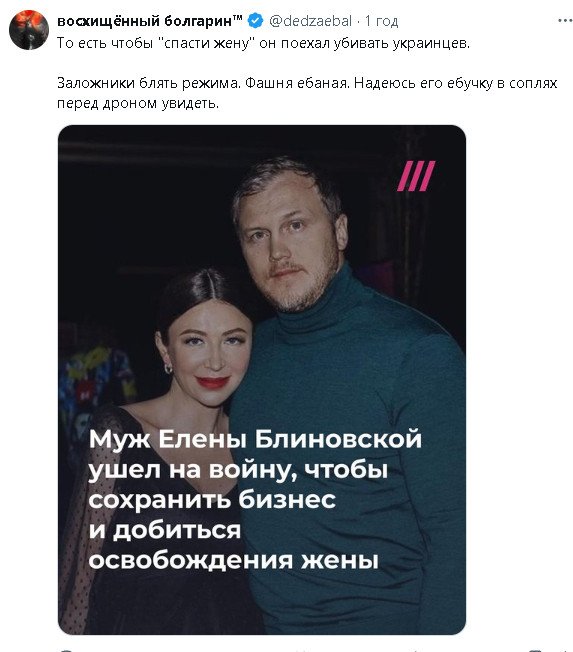Screen dimensions: 573x652
Task: Click the "1 год" timestamp
Action: [x=381, y=21]
